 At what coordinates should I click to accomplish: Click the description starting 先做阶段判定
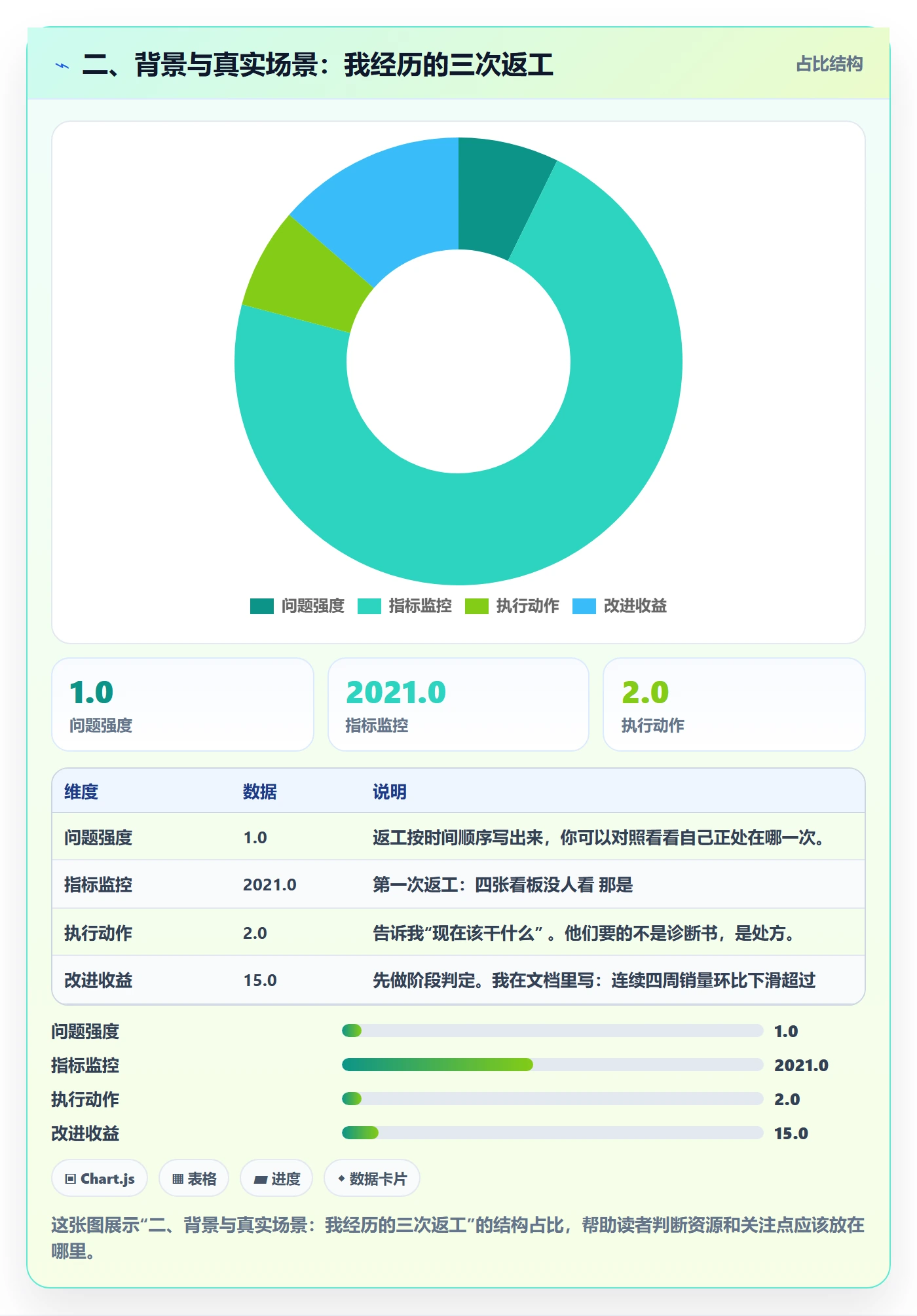pyautogui.click(x=594, y=980)
